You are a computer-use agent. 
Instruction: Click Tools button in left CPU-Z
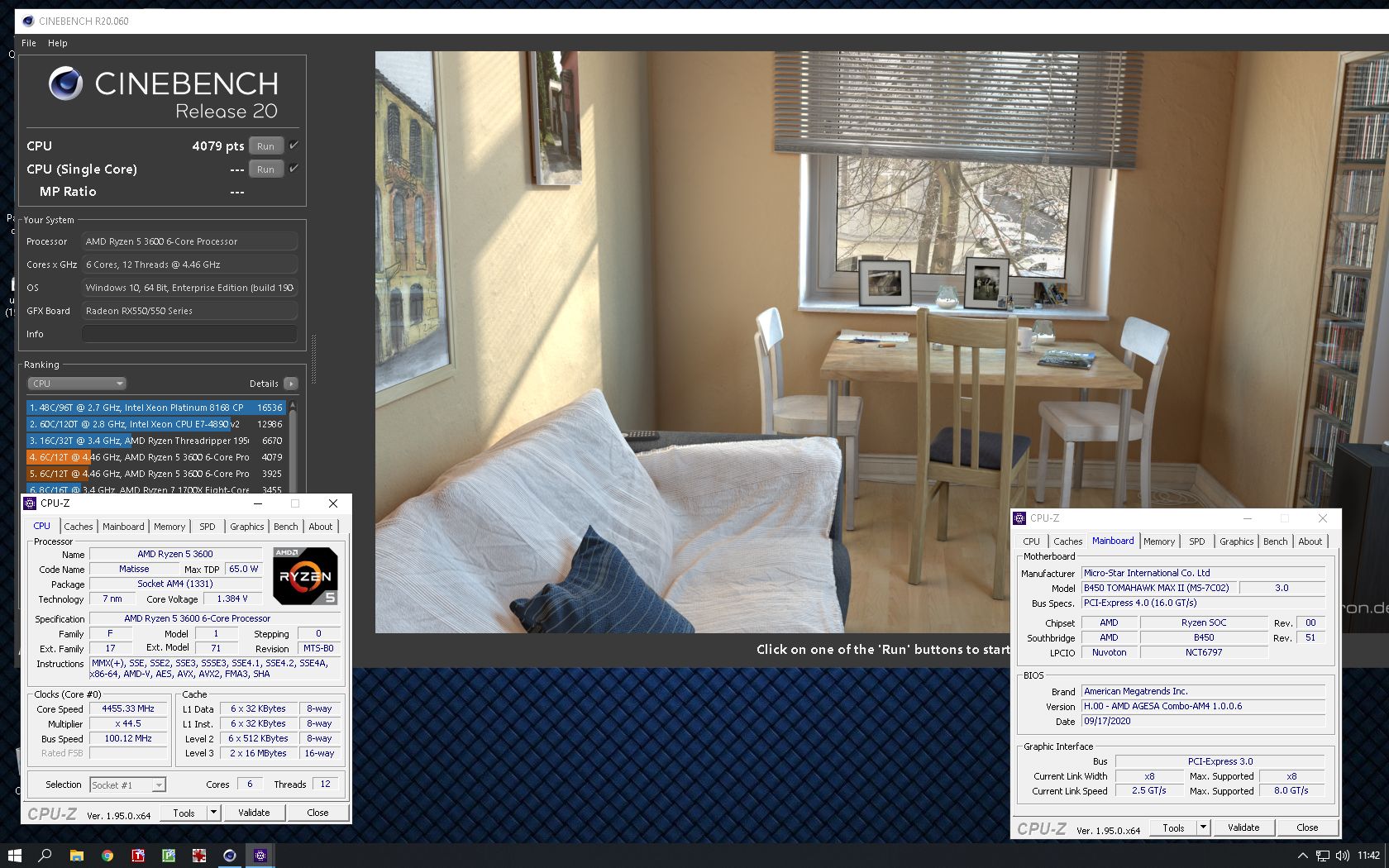coord(184,813)
